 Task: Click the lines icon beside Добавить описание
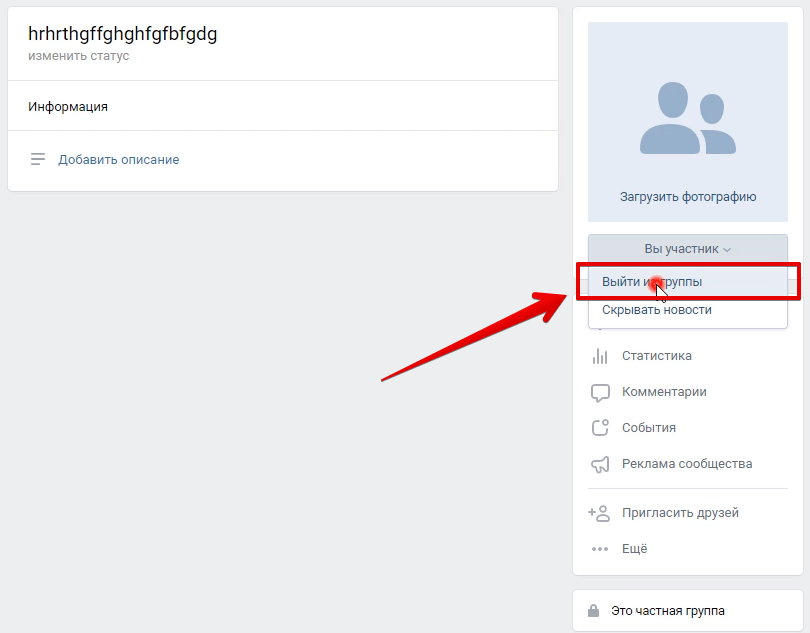tap(38, 159)
